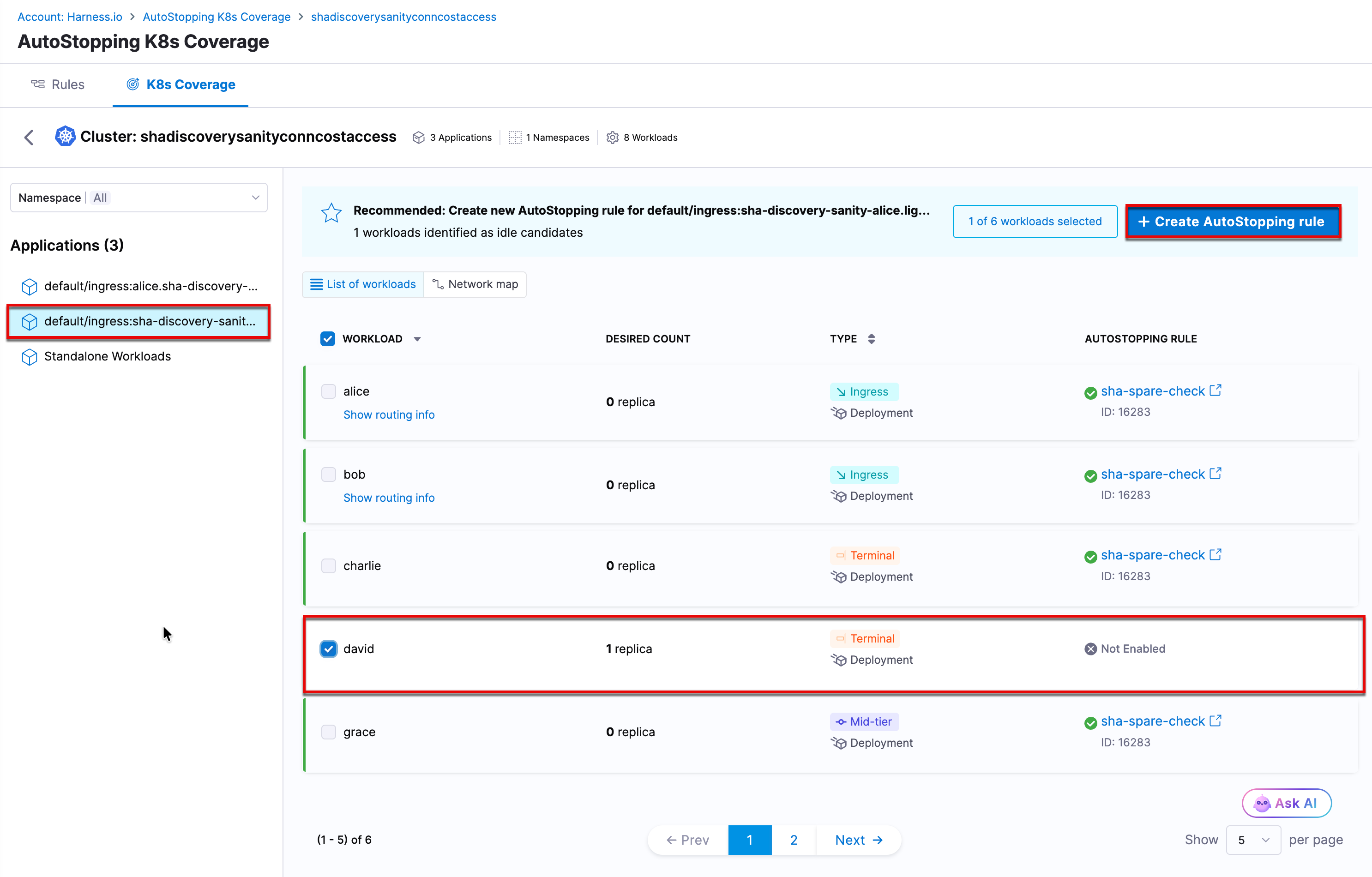The width and height of the screenshot is (1372, 877).
Task: Click the Not Enabled cross icon for david
Action: tap(1090, 649)
